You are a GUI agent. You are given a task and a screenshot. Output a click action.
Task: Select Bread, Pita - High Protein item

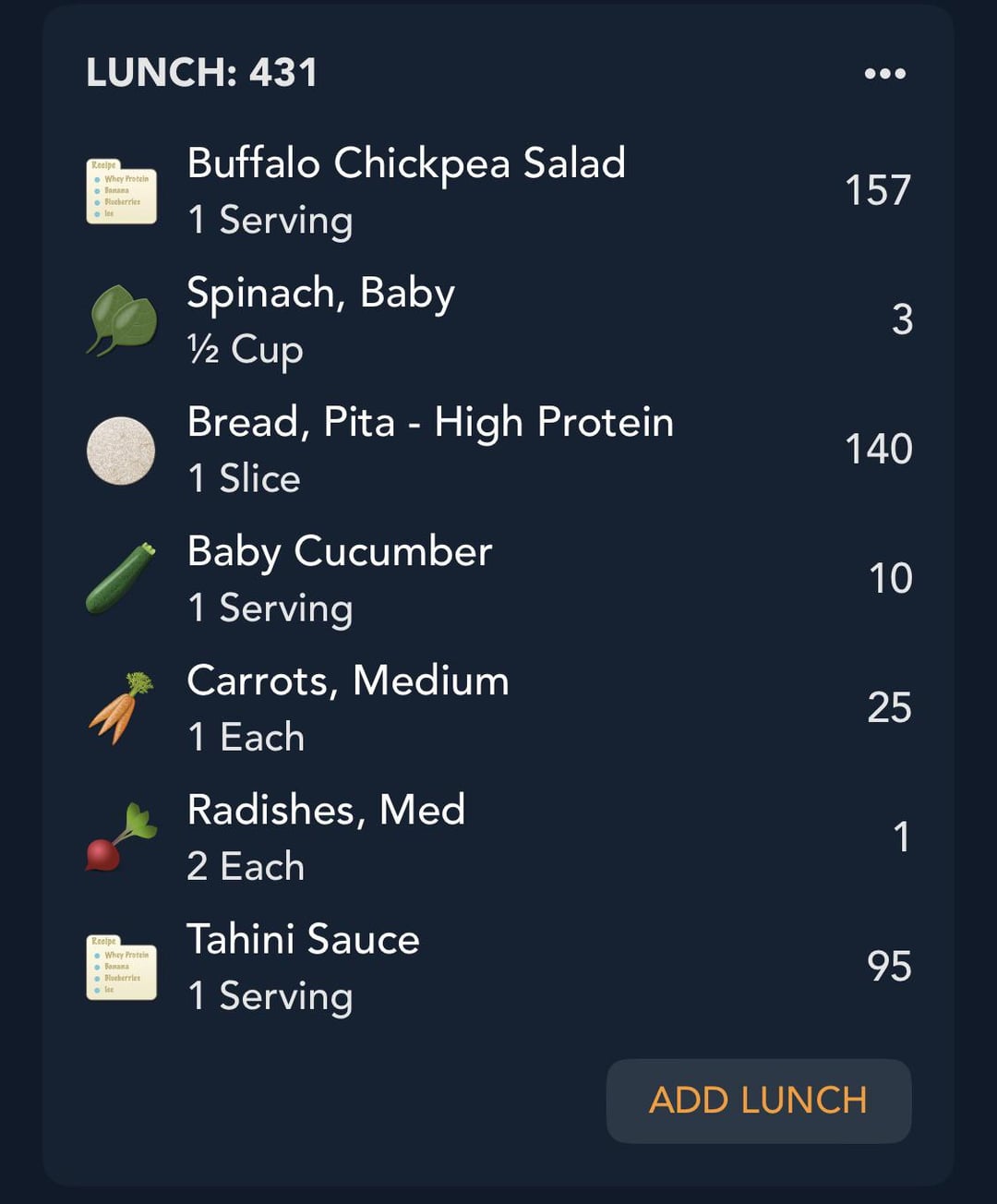coord(498,450)
